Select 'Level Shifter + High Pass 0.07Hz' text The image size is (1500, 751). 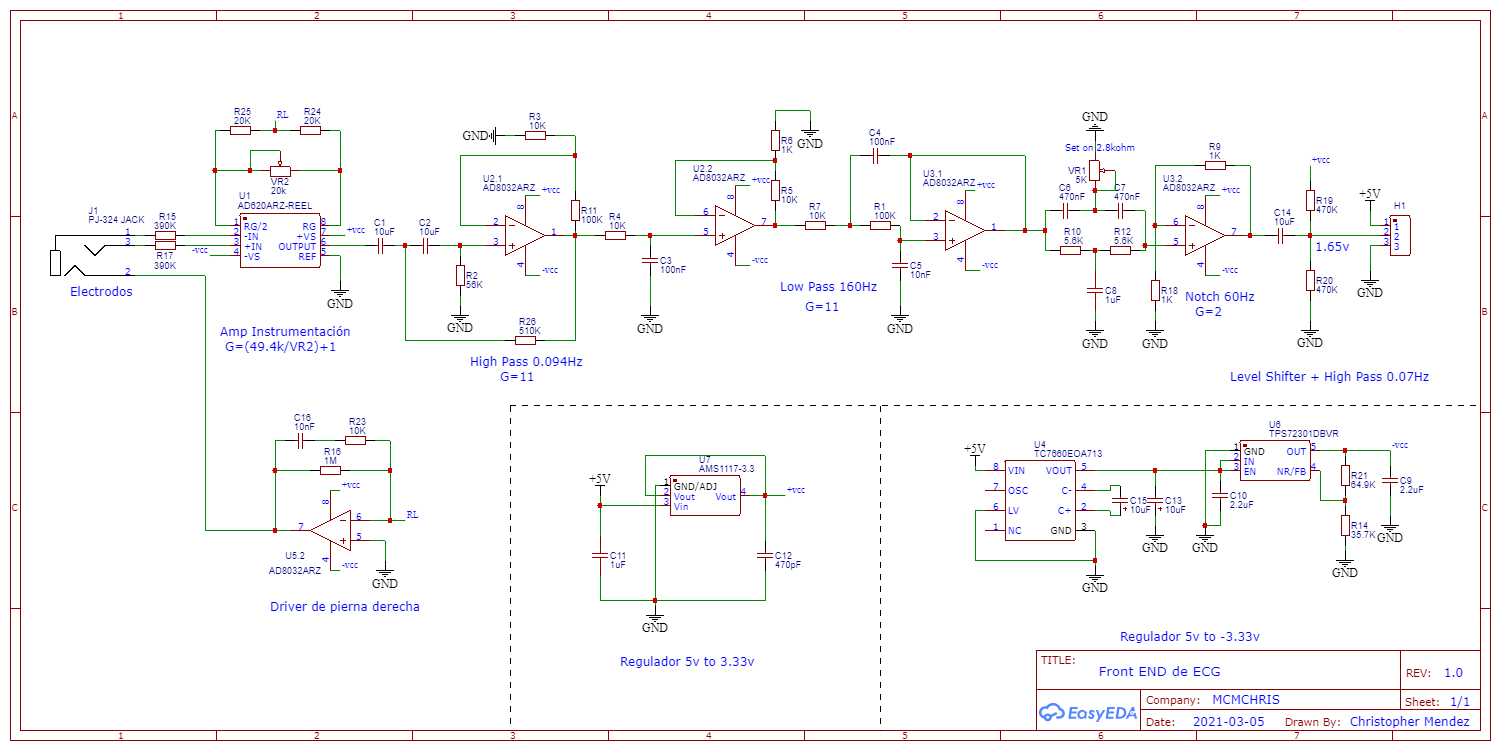[x=1329, y=377]
